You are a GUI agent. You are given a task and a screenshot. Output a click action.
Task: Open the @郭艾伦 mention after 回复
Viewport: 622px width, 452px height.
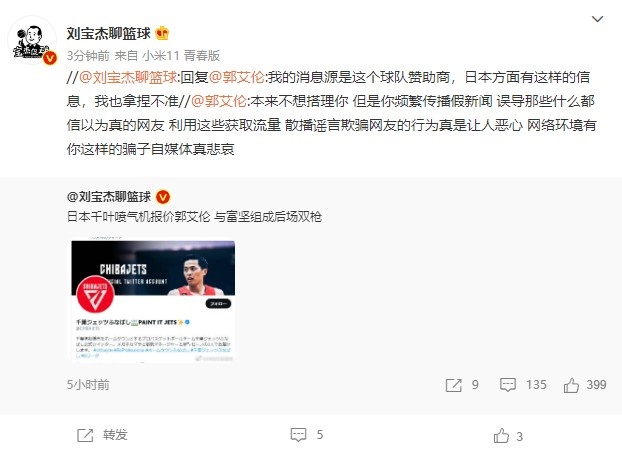[236, 77]
